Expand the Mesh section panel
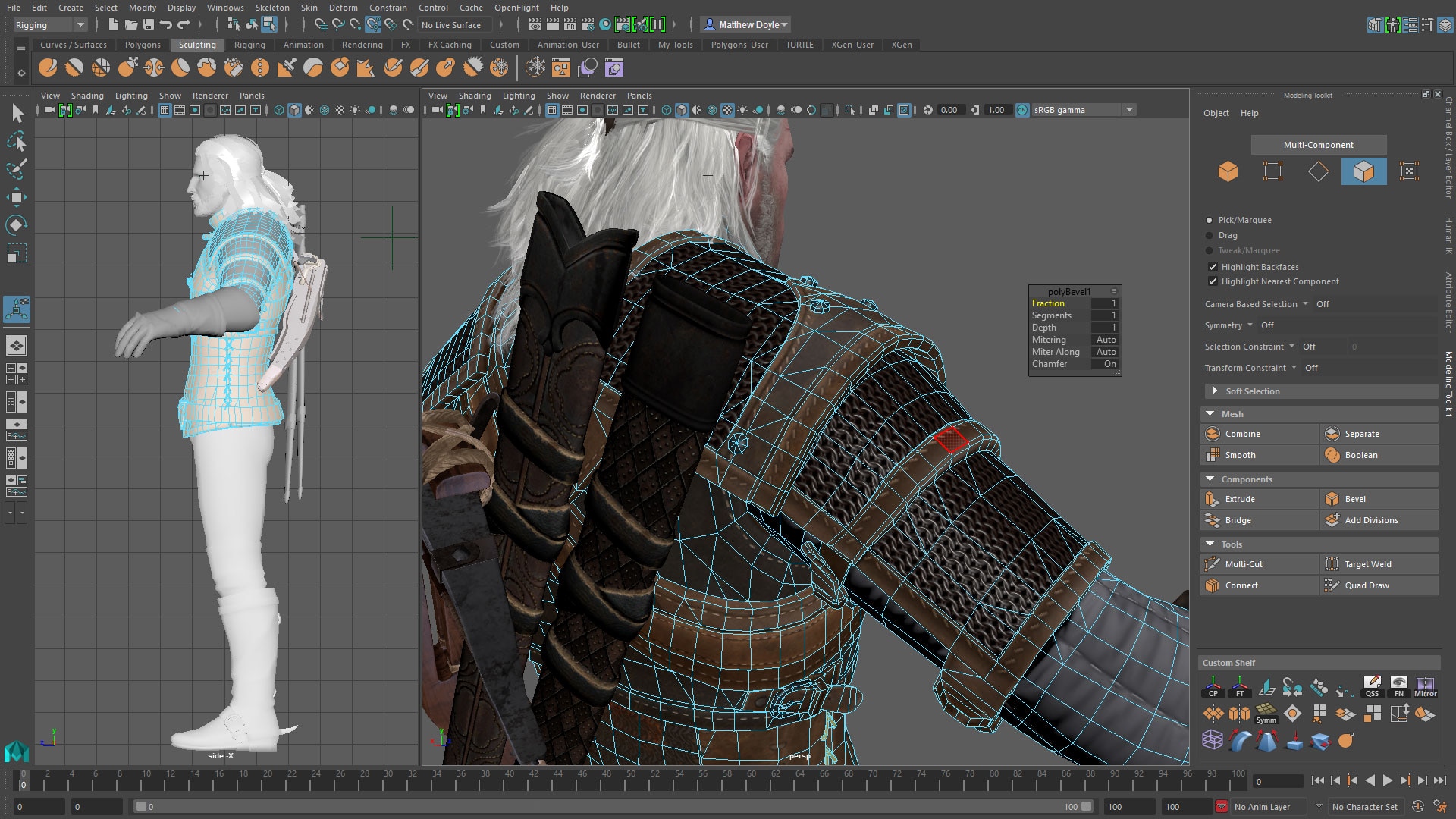Image resolution: width=1456 pixels, height=819 pixels. point(1213,413)
